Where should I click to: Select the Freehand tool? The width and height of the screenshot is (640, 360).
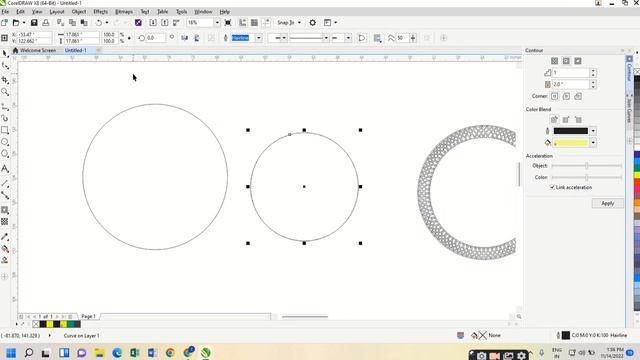[x=5, y=107]
